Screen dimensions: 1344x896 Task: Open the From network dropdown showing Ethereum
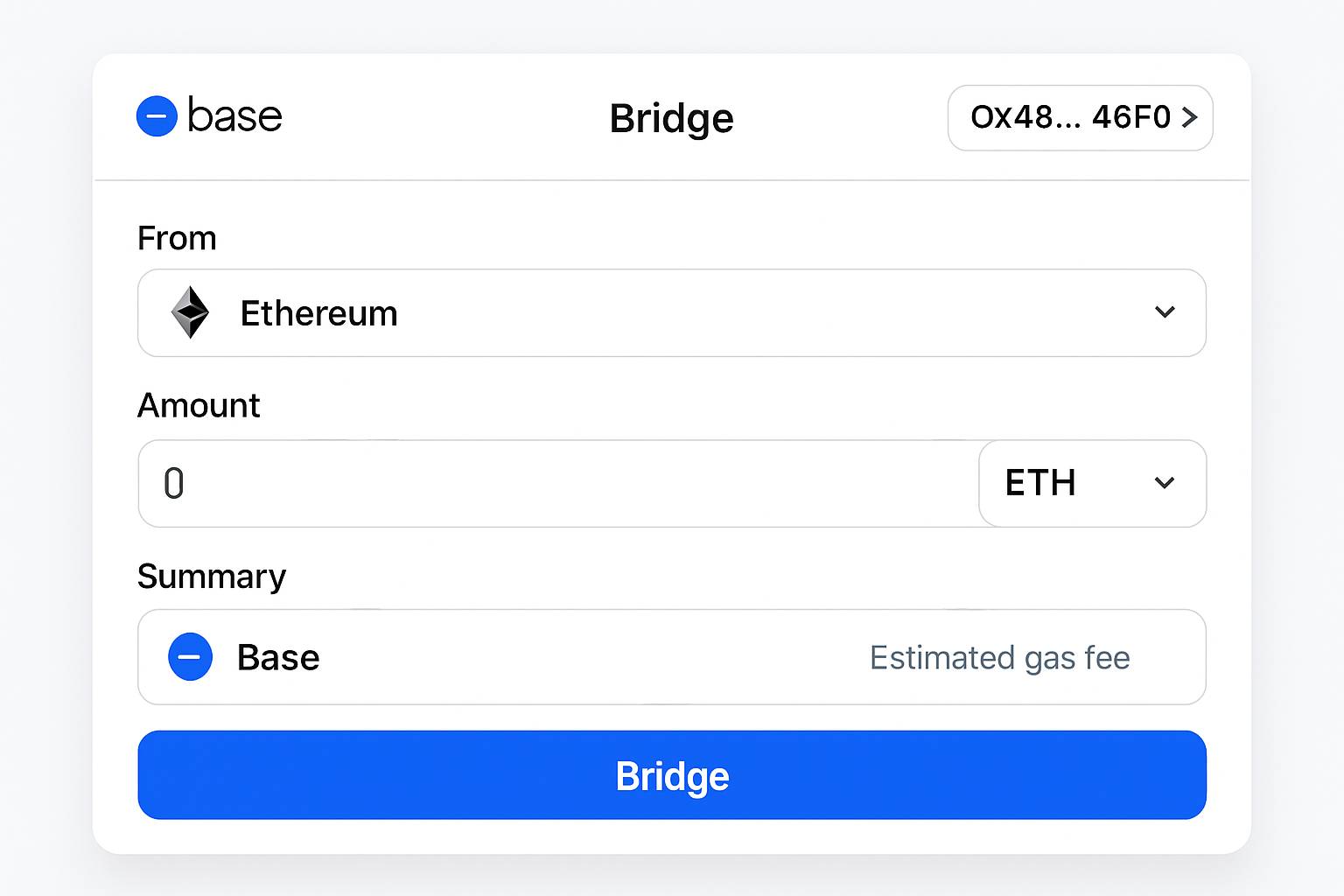671,312
